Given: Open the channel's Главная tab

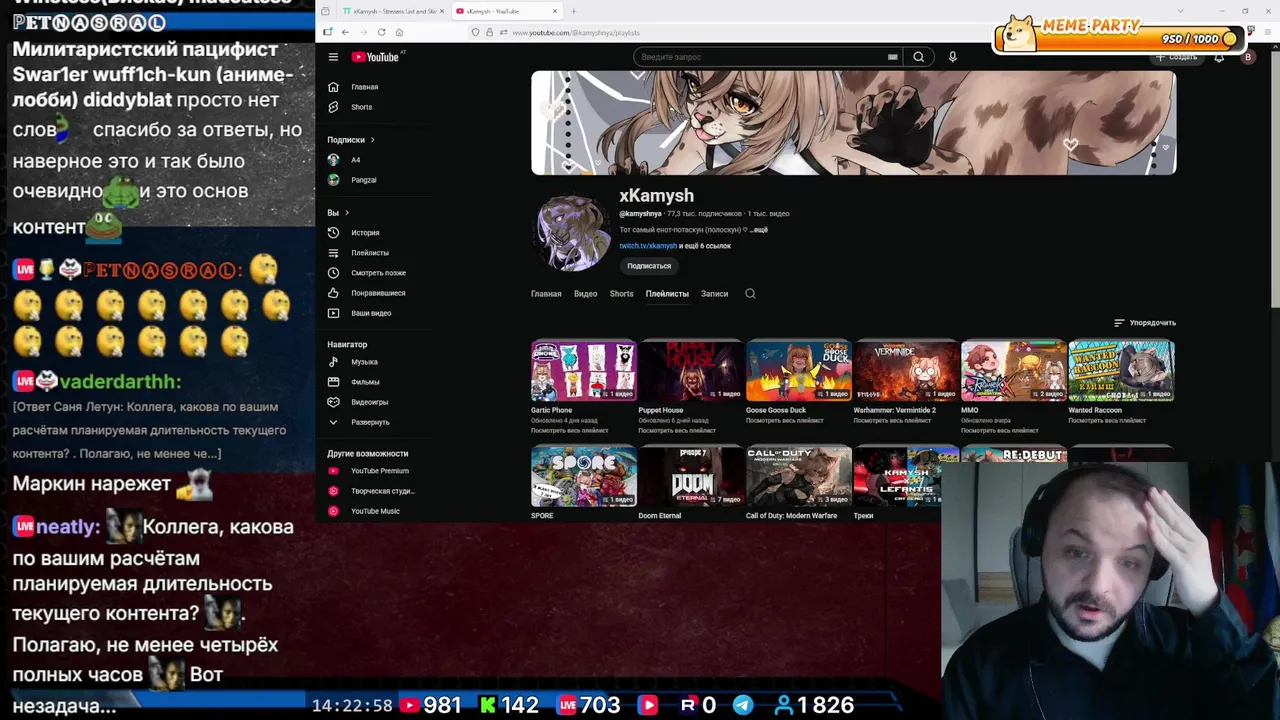Looking at the screenshot, I should (546, 294).
